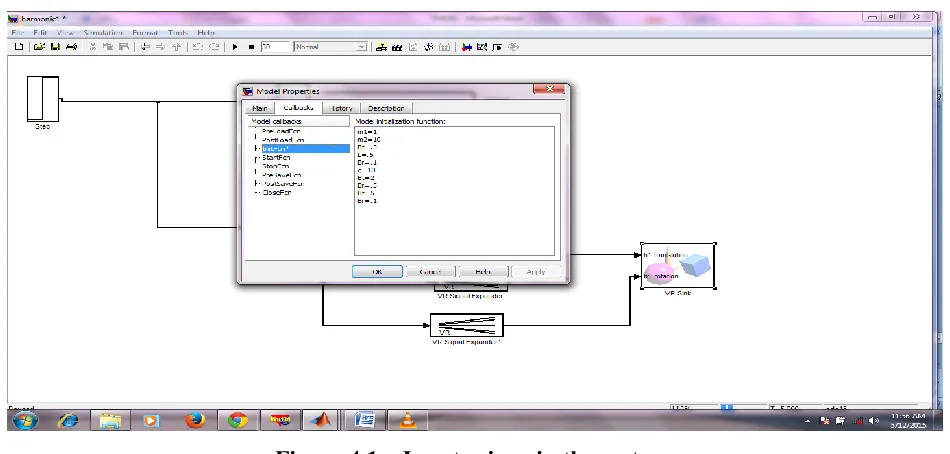The image size is (950, 454).
Task: Click the Help button in the dialog
Action: click(483, 272)
